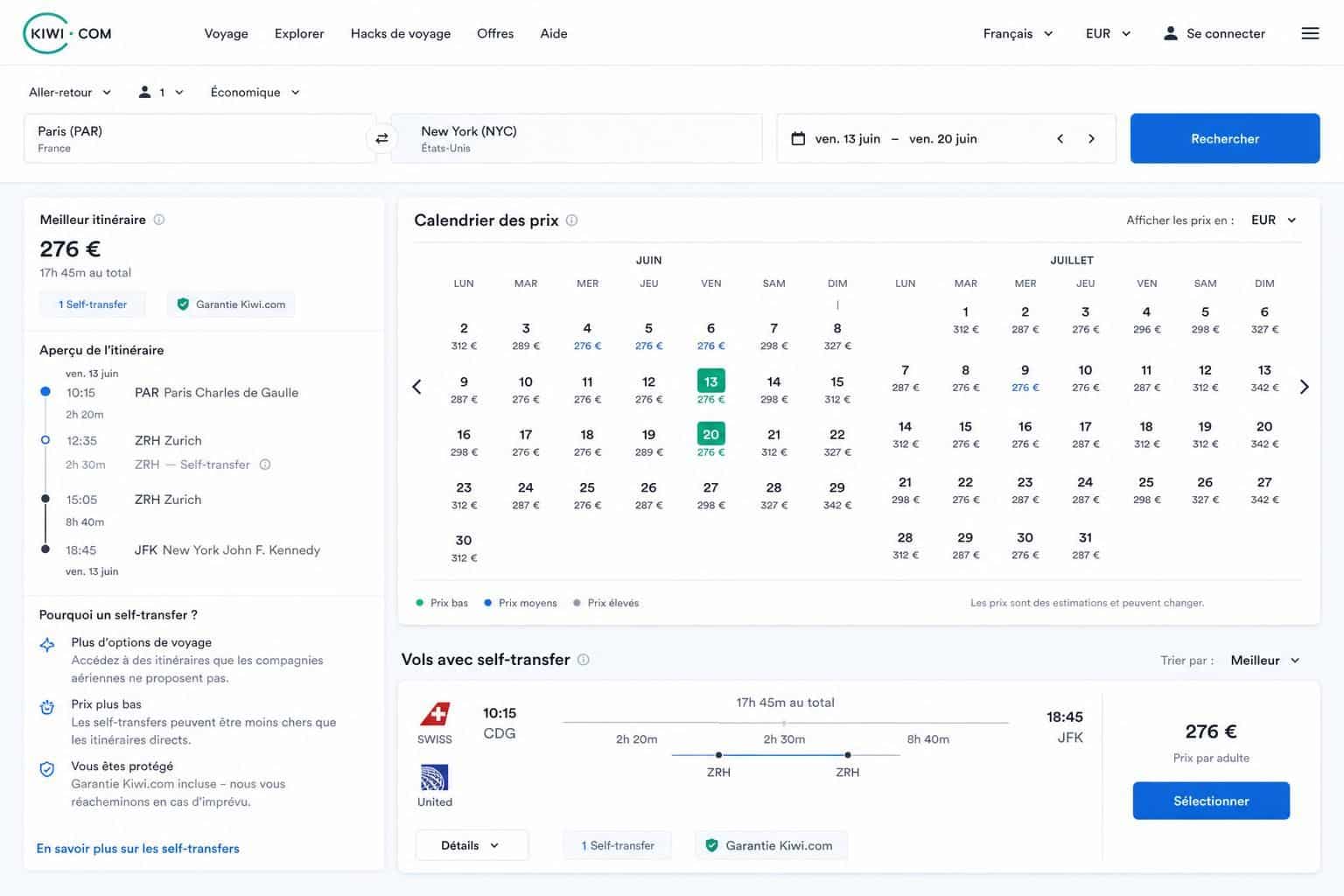Select July 20 priced 342 €
The height and width of the screenshot is (896, 1344).
pos(1264,434)
